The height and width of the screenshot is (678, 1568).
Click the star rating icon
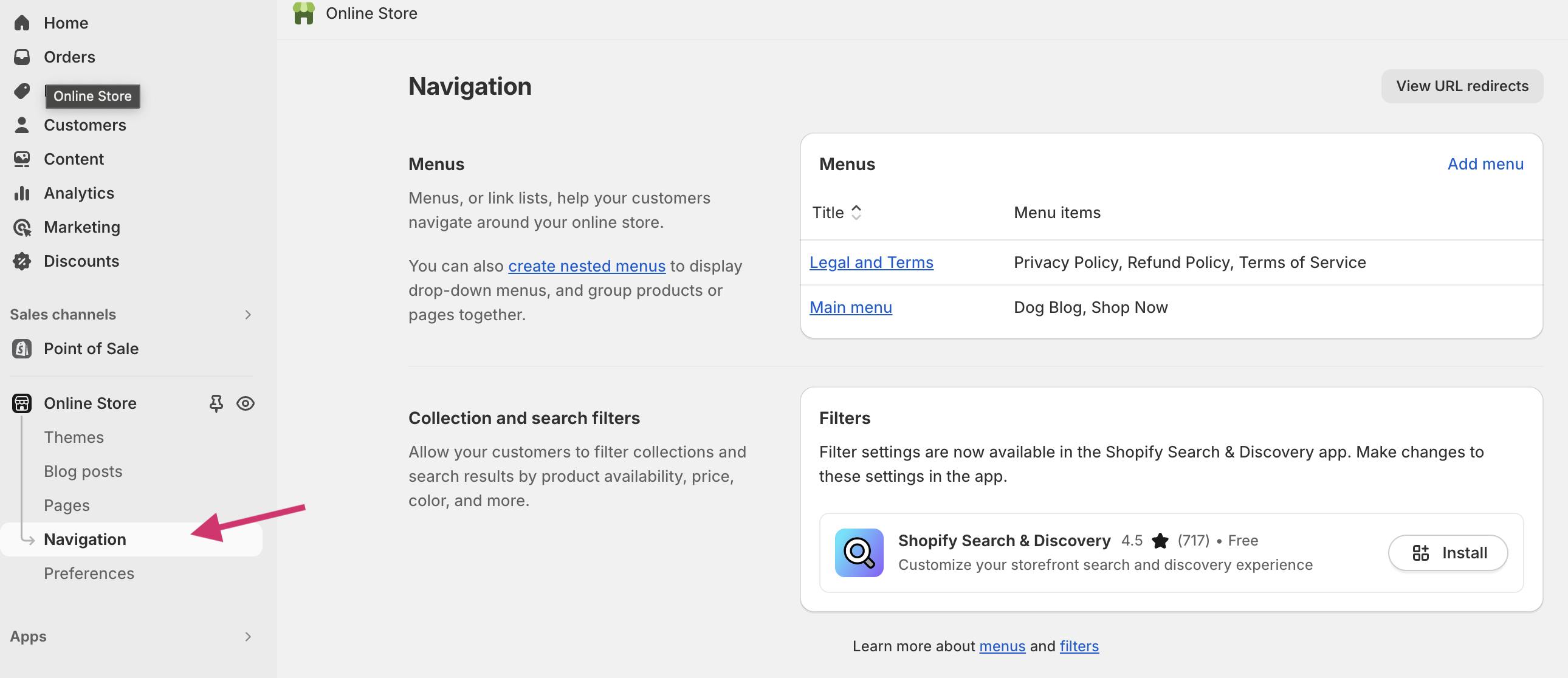1160,541
